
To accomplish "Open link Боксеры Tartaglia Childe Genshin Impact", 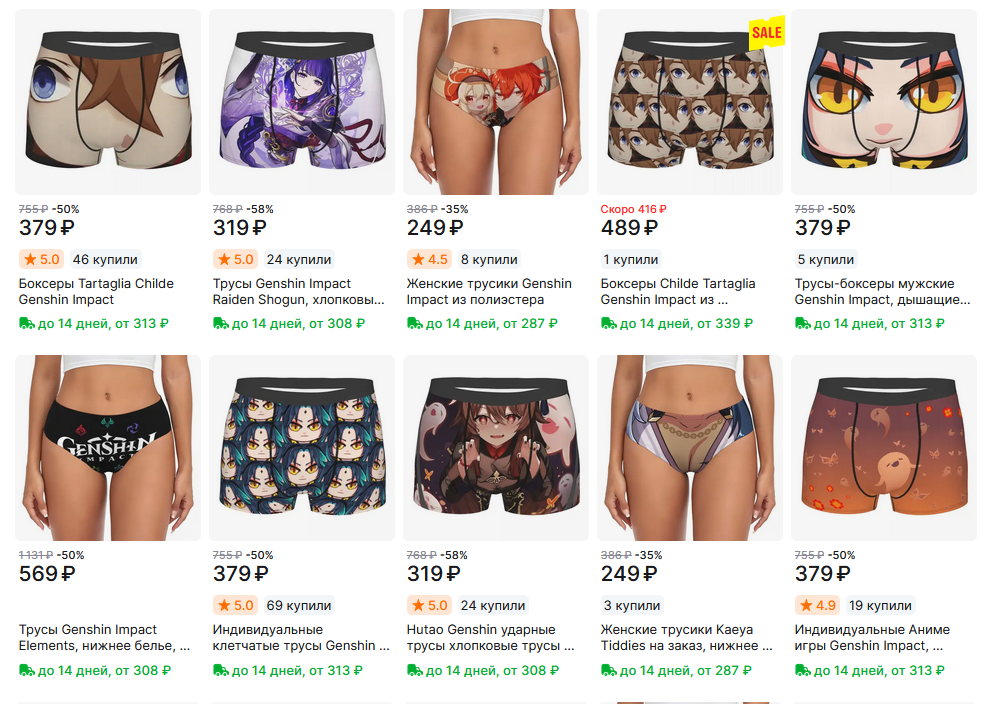I will point(96,291).
